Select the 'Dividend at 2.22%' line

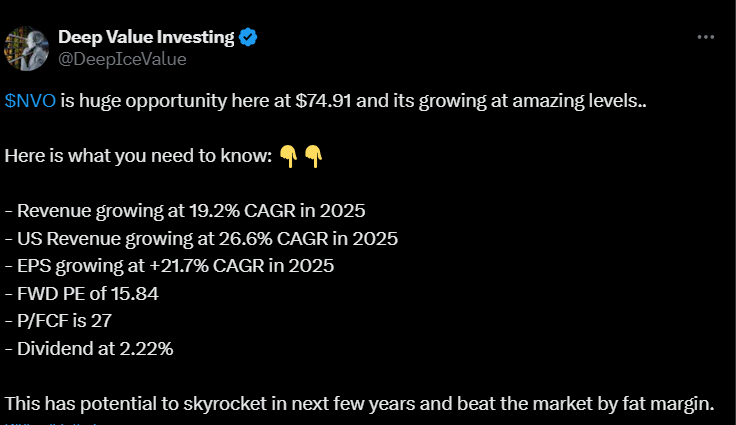(x=89, y=349)
